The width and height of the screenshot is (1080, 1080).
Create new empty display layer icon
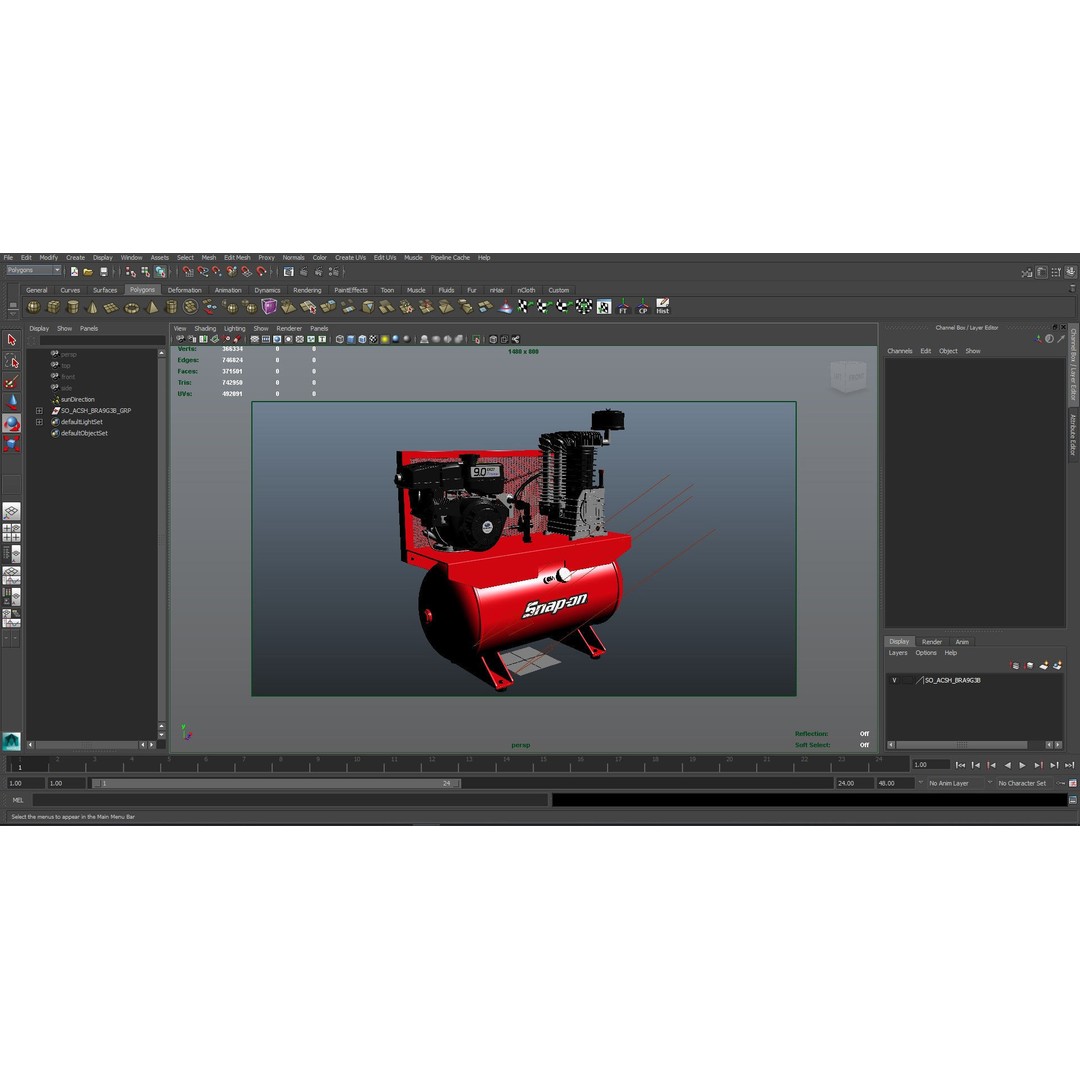click(1043, 665)
